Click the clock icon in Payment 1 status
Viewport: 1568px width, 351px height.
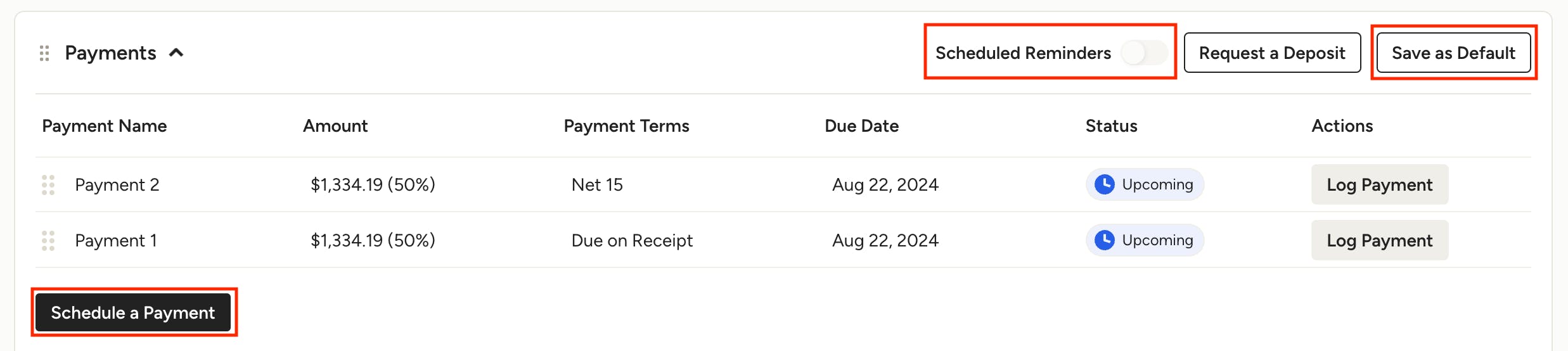(1105, 240)
